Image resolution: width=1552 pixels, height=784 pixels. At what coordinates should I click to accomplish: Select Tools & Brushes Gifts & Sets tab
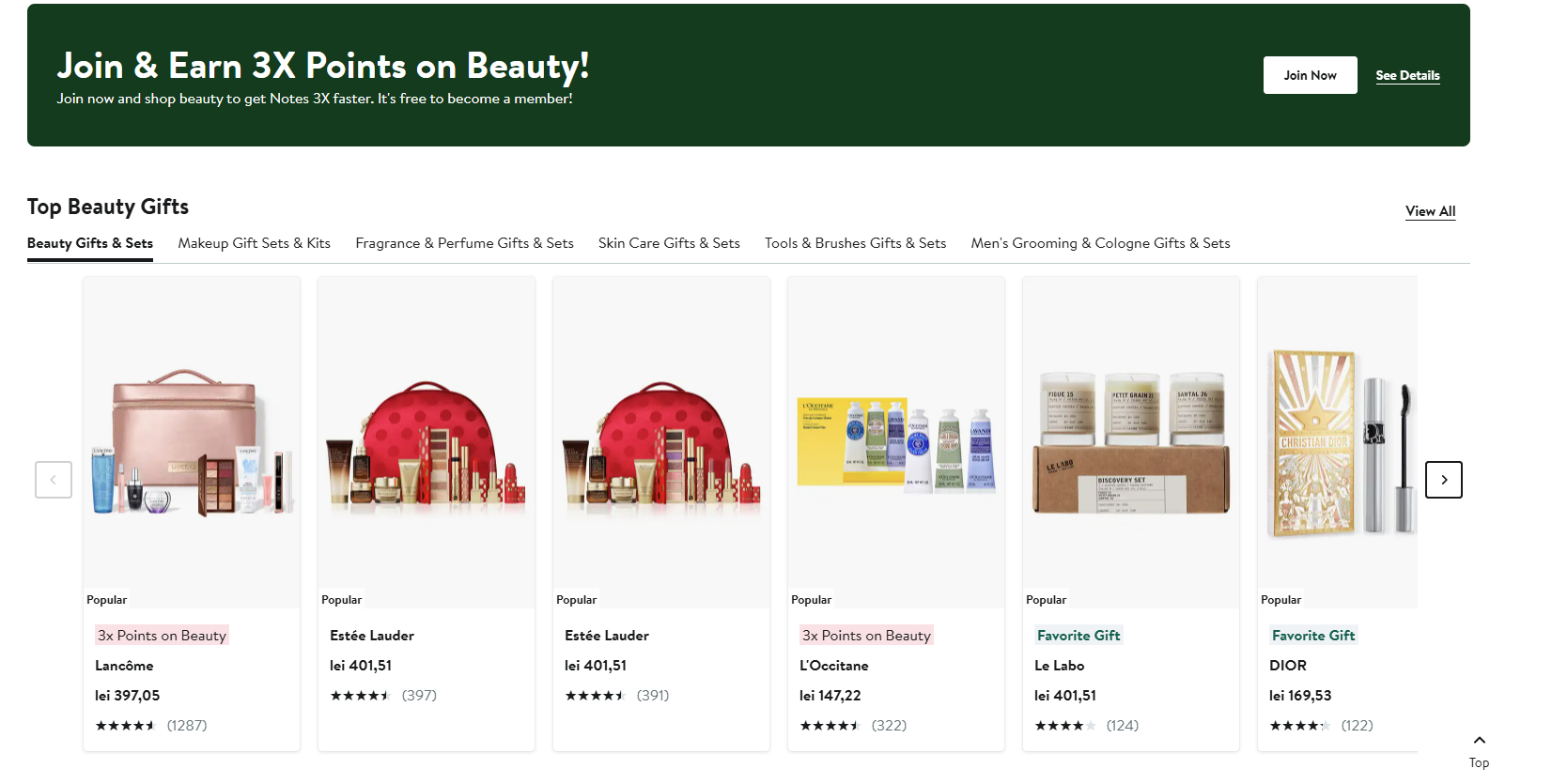point(855,243)
